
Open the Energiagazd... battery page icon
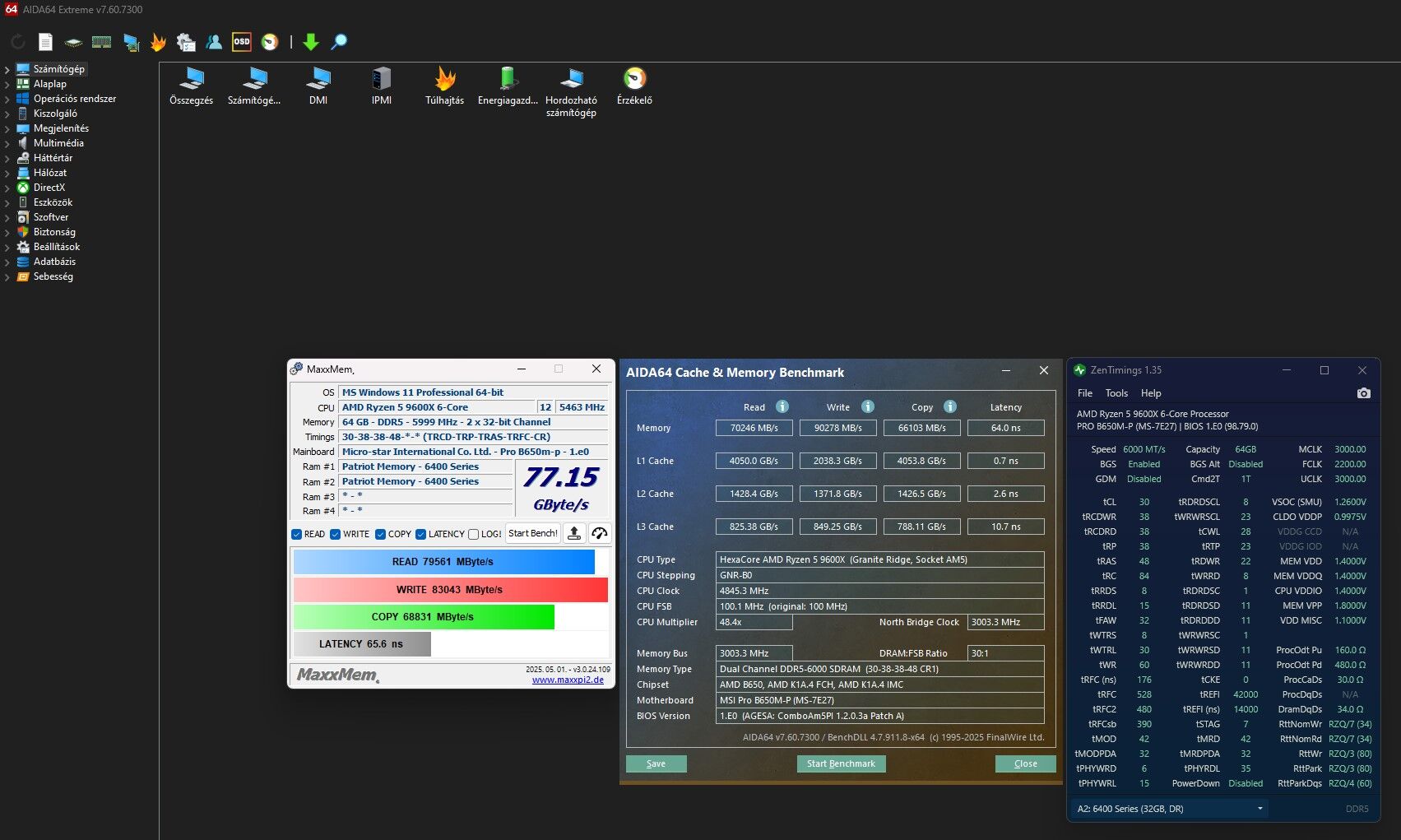tap(508, 86)
